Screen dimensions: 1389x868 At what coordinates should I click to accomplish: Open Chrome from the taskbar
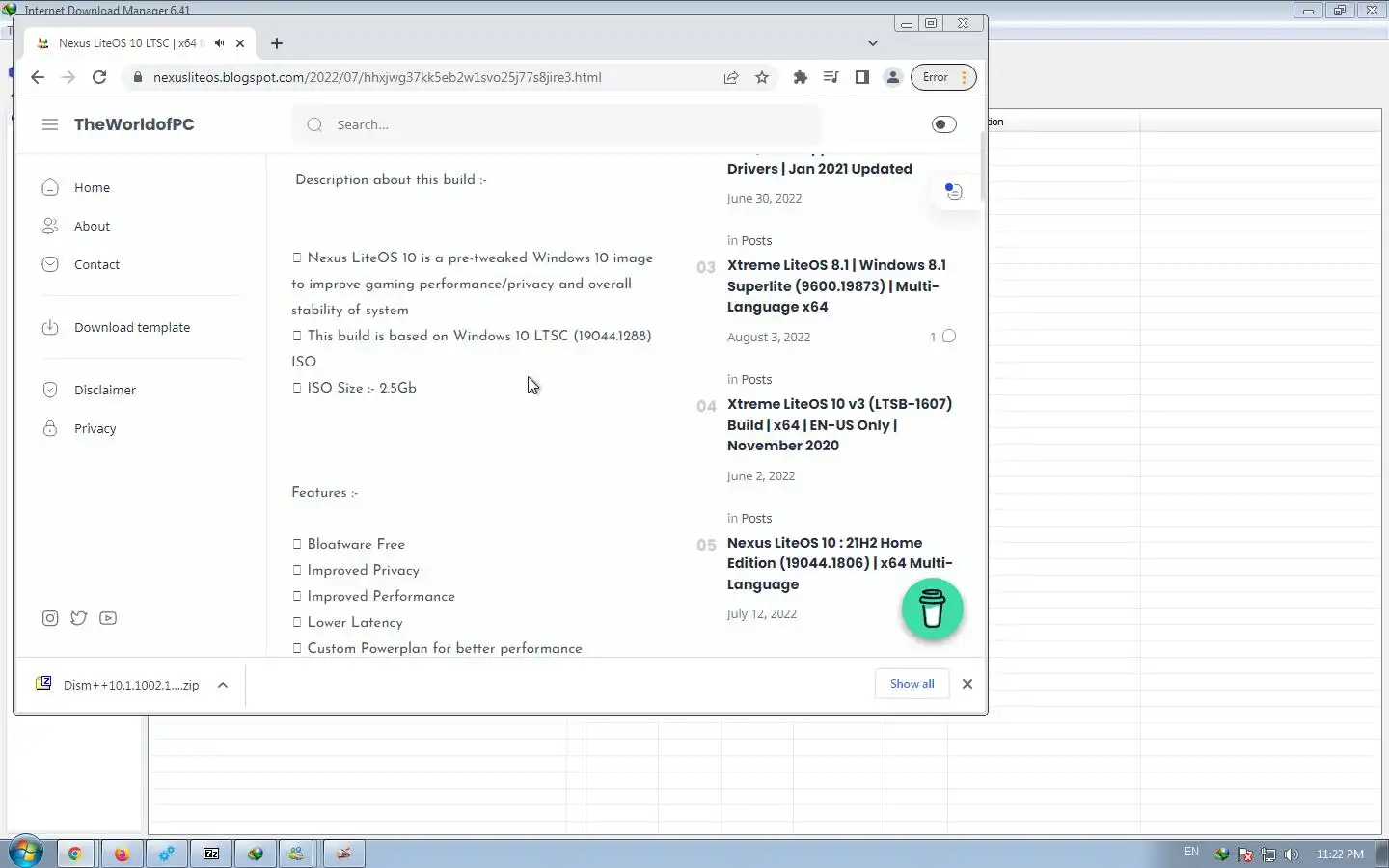tap(74, 854)
